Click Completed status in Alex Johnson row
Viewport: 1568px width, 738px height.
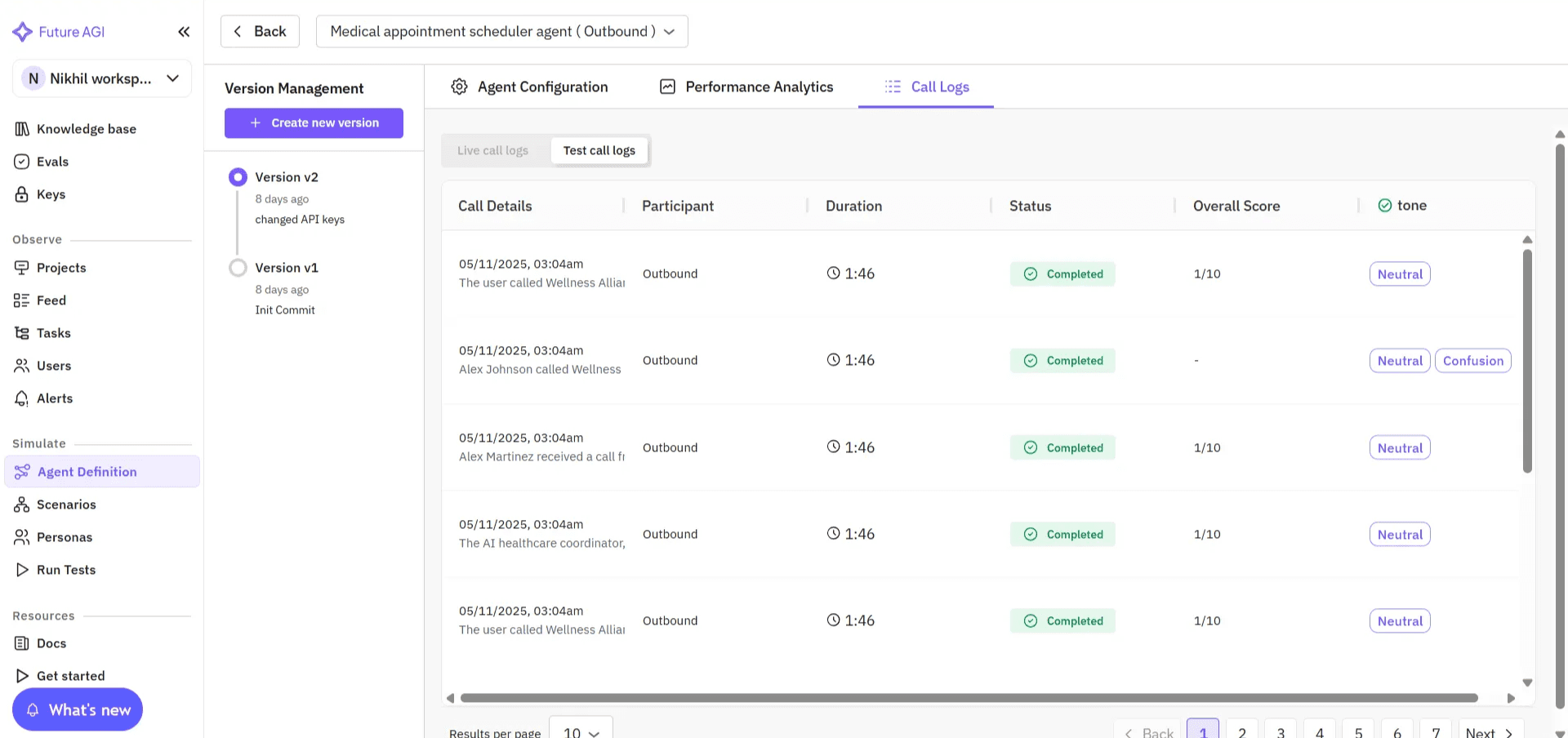(1062, 361)
